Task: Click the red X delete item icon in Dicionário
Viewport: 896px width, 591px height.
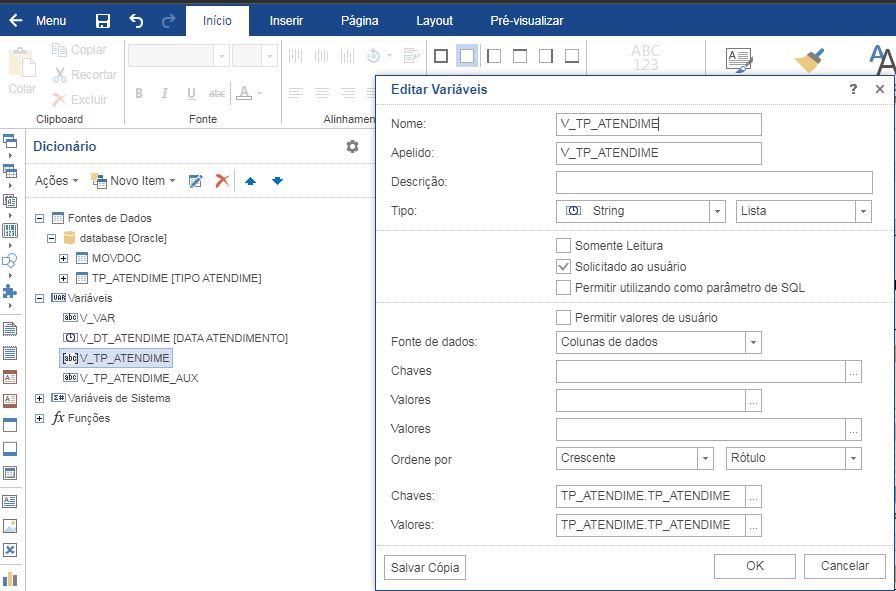Action: point(222,181)
